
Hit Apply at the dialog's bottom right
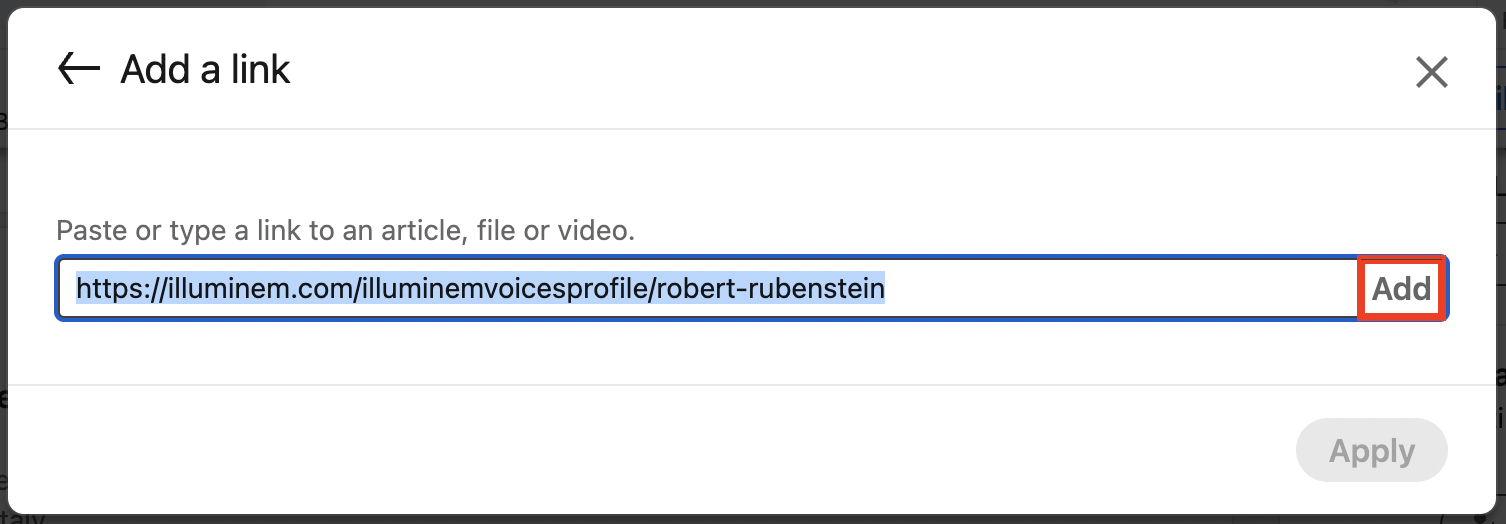[1371, 451]
